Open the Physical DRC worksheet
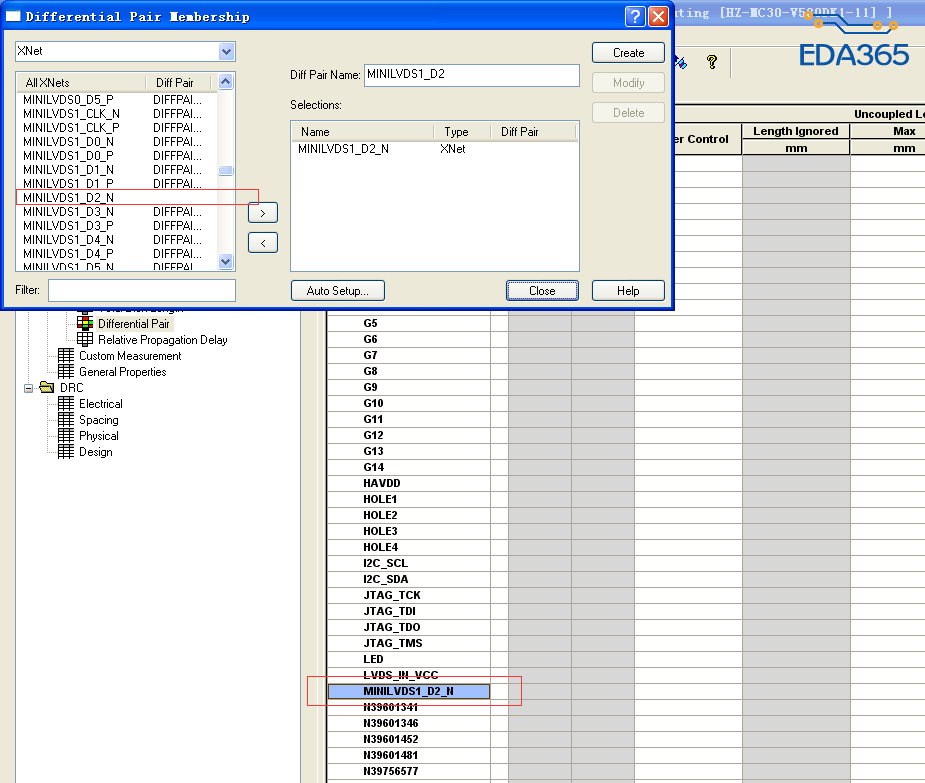The image size is (925, 783). [99, 436]
